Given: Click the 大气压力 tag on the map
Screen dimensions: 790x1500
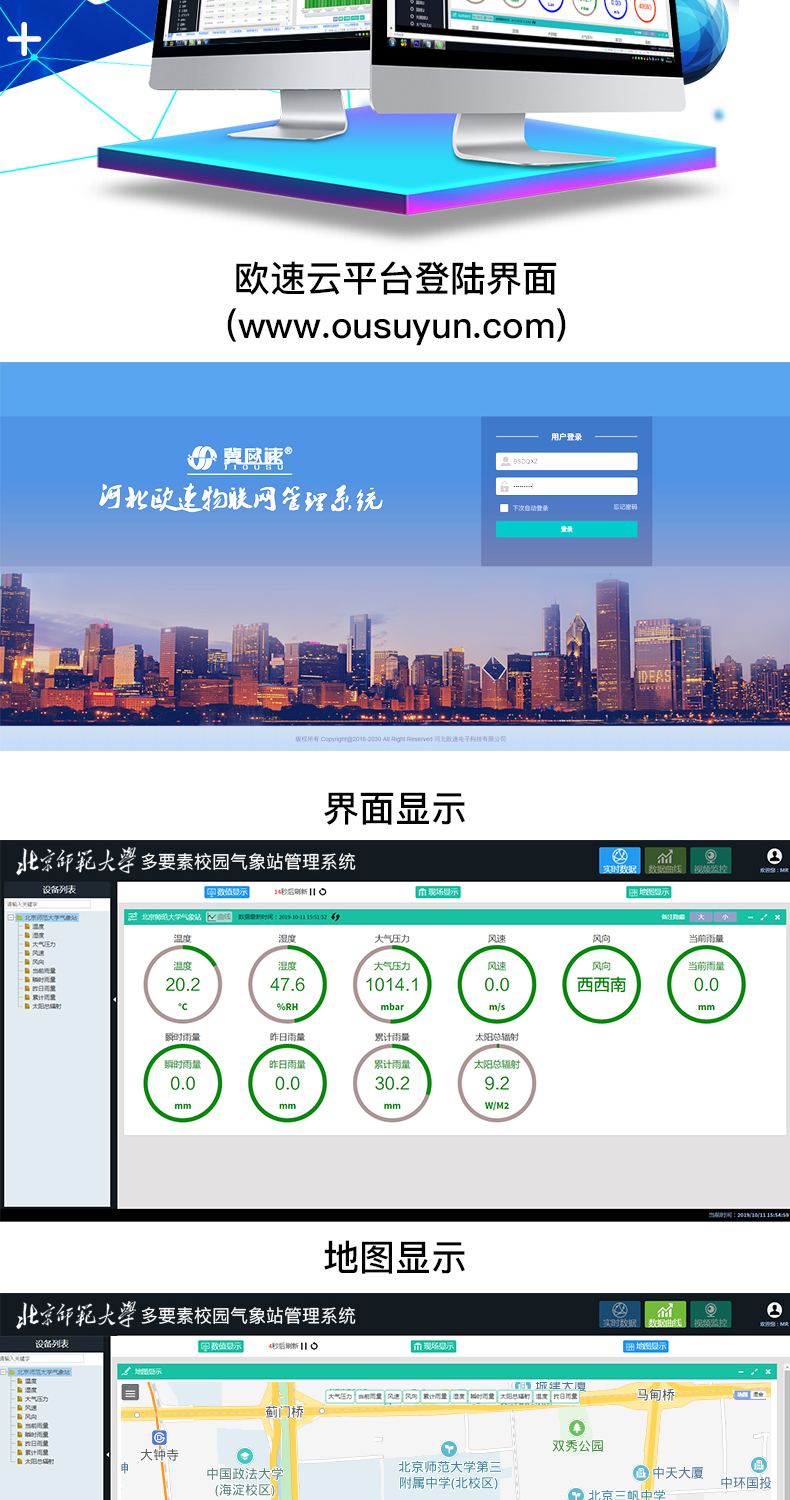Looking at the screenshot, I should coord(340,1396).
